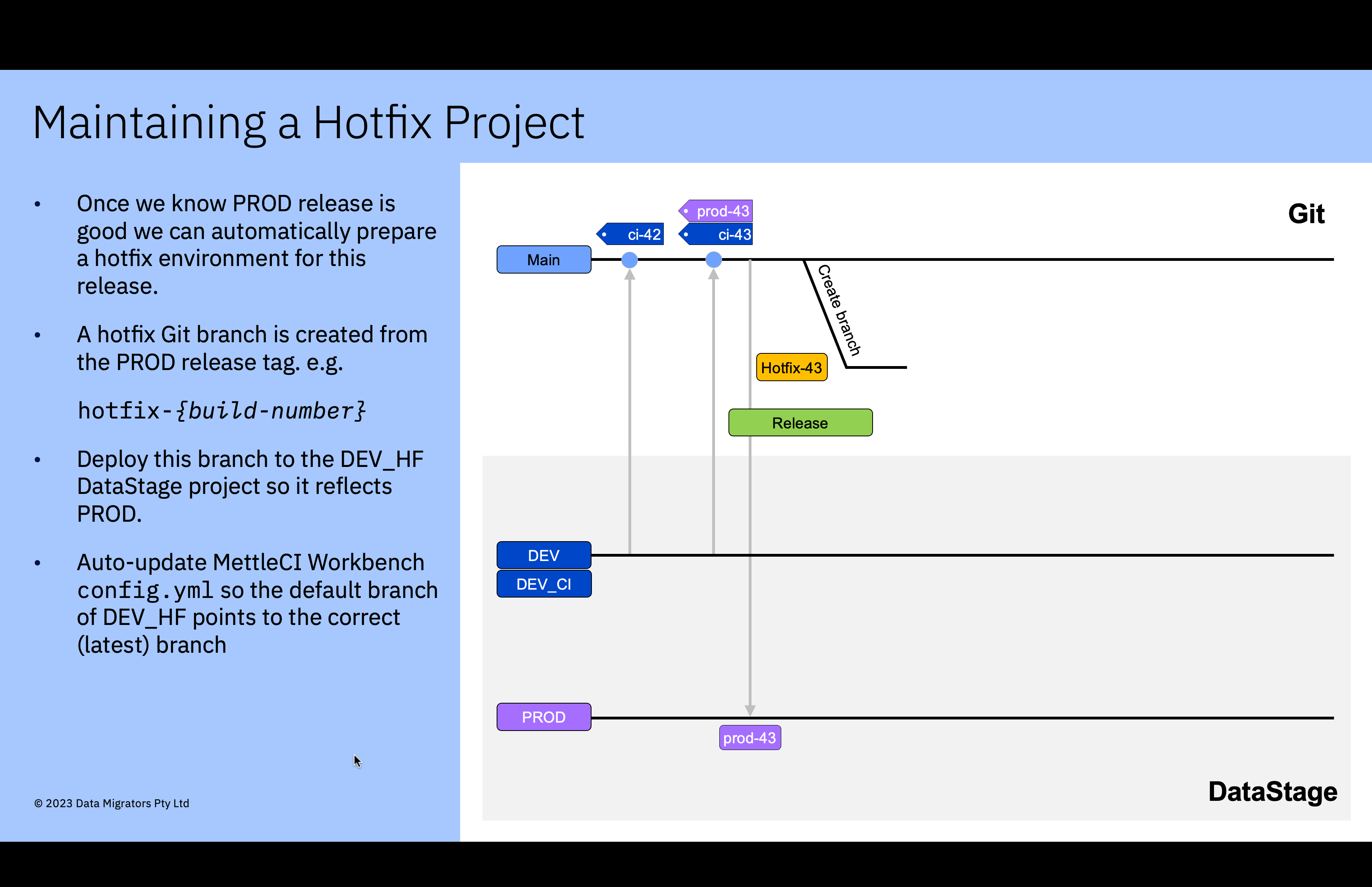Image resolution: width=1372 pixels, height=887 pixels.
Task: Click the slide title Maintaining a Hotfix Project
Action: click(x=308, y=123)
